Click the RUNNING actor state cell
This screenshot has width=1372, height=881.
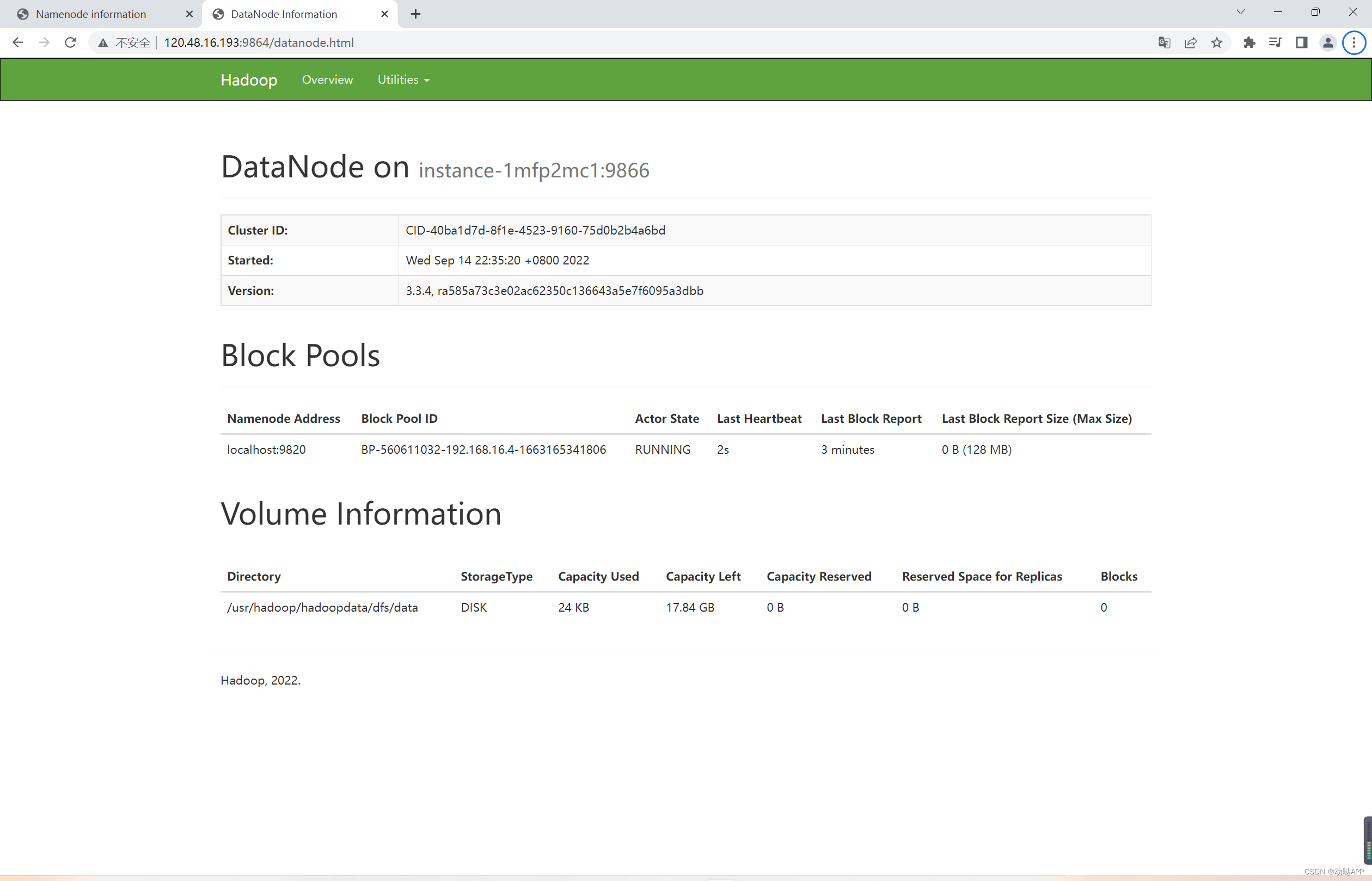[663, 449]
